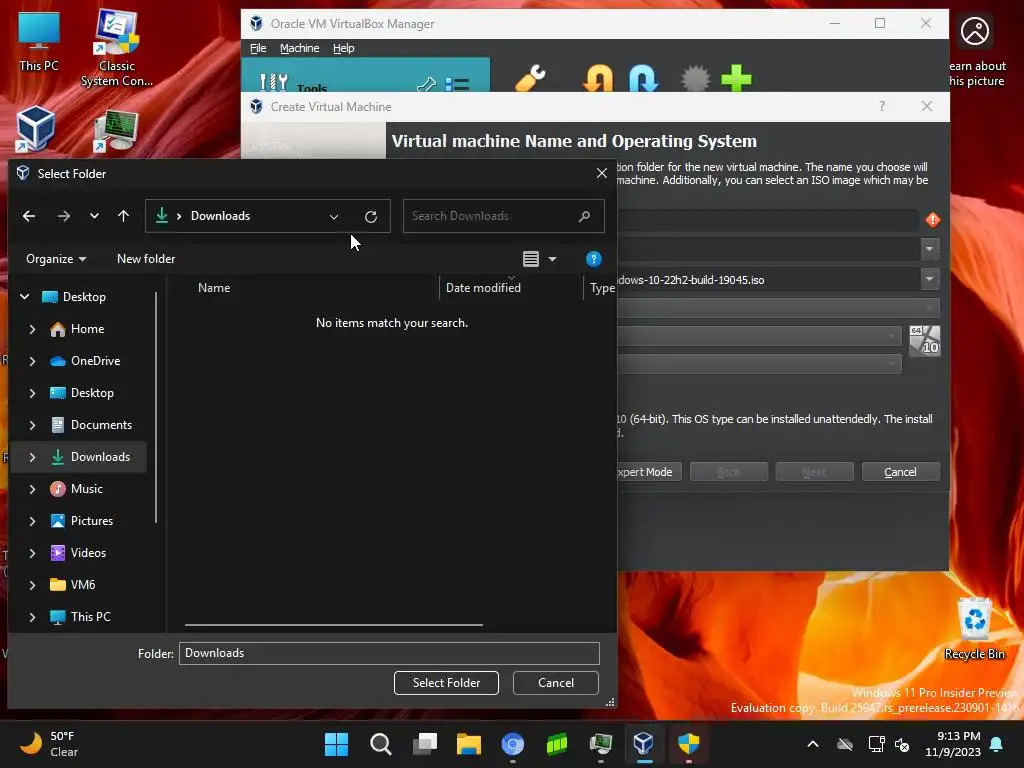The height and width of the screenshot is (768, 1024).
Task: Select Pictures in the navigation tree
Action: [91, 521]
